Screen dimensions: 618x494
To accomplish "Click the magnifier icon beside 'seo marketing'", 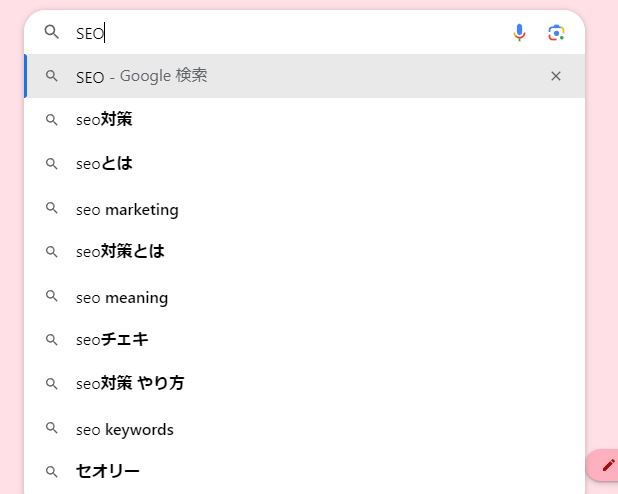I will [52, 208].
